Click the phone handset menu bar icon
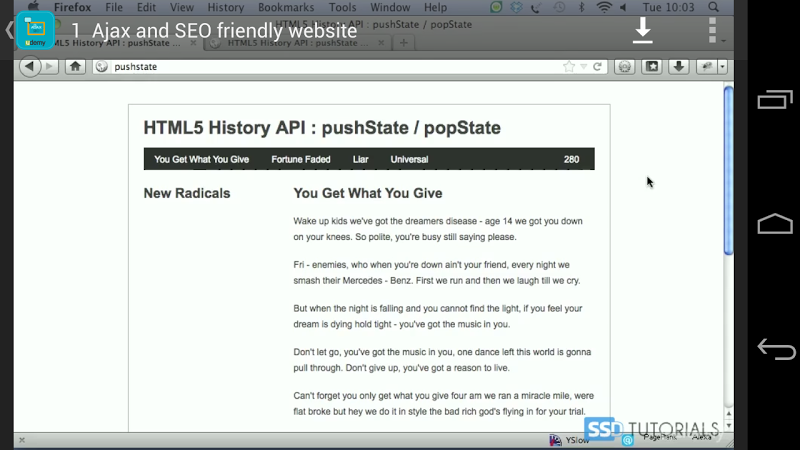 (536, 7)
